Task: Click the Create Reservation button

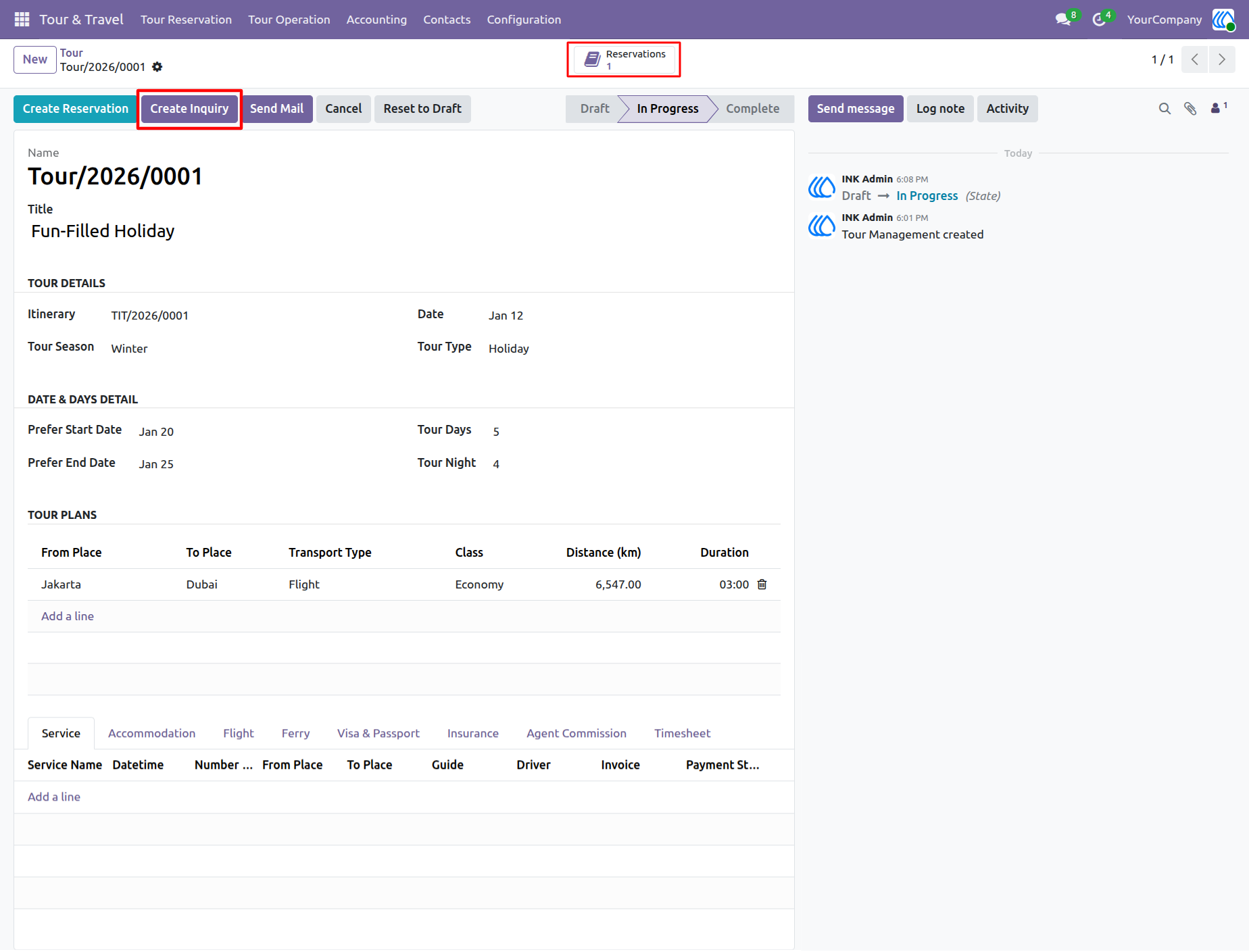Action: pyautogui.click(x=76, y=109)
